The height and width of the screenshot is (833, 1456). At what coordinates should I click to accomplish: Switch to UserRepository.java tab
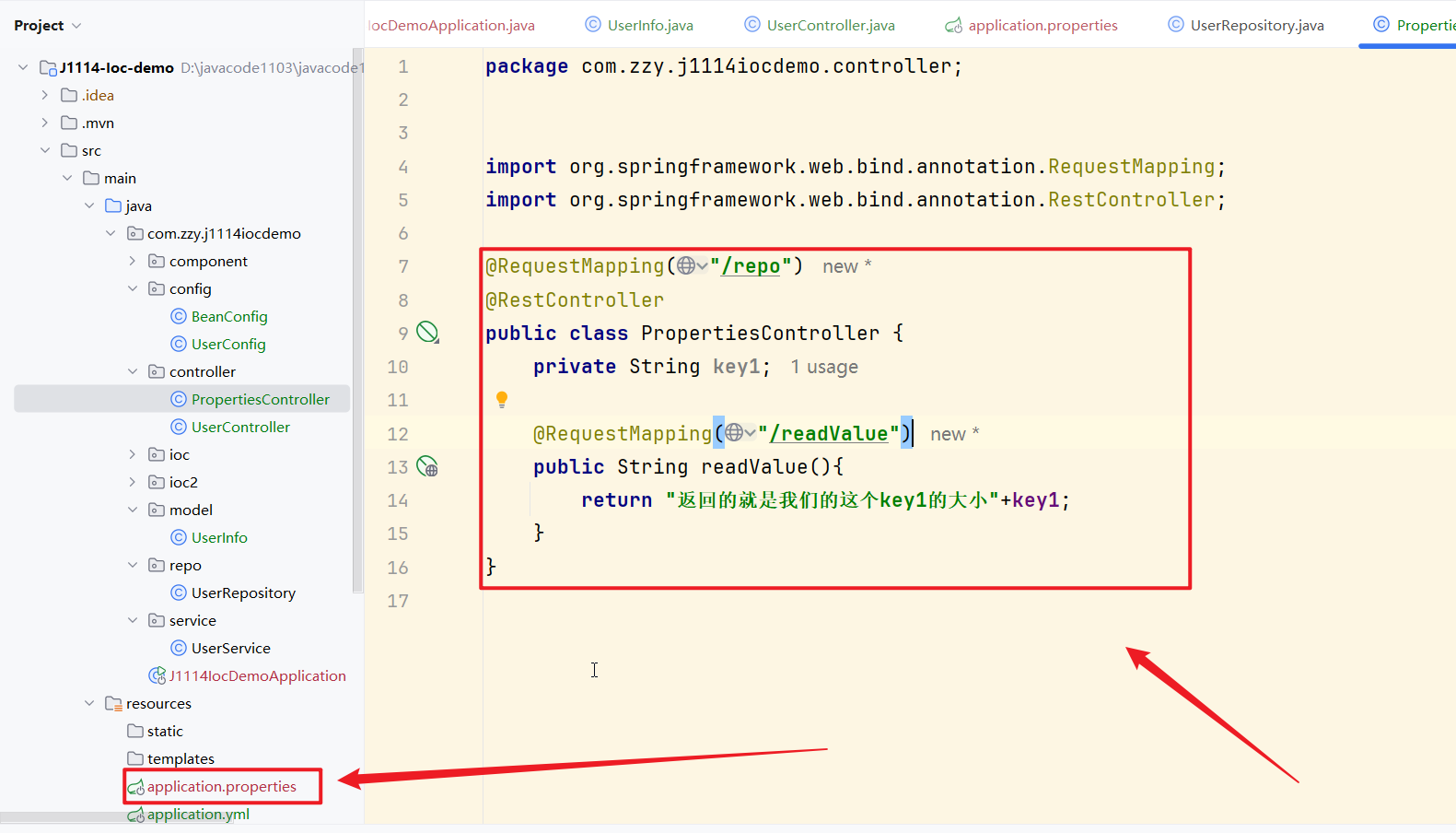[1257, 25]
